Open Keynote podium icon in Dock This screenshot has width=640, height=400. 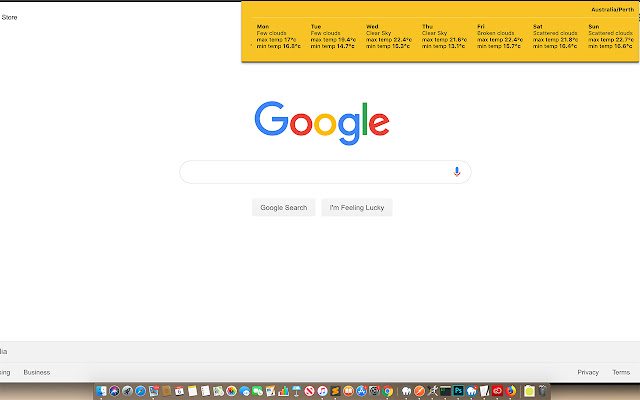click(x=297, y=391)
